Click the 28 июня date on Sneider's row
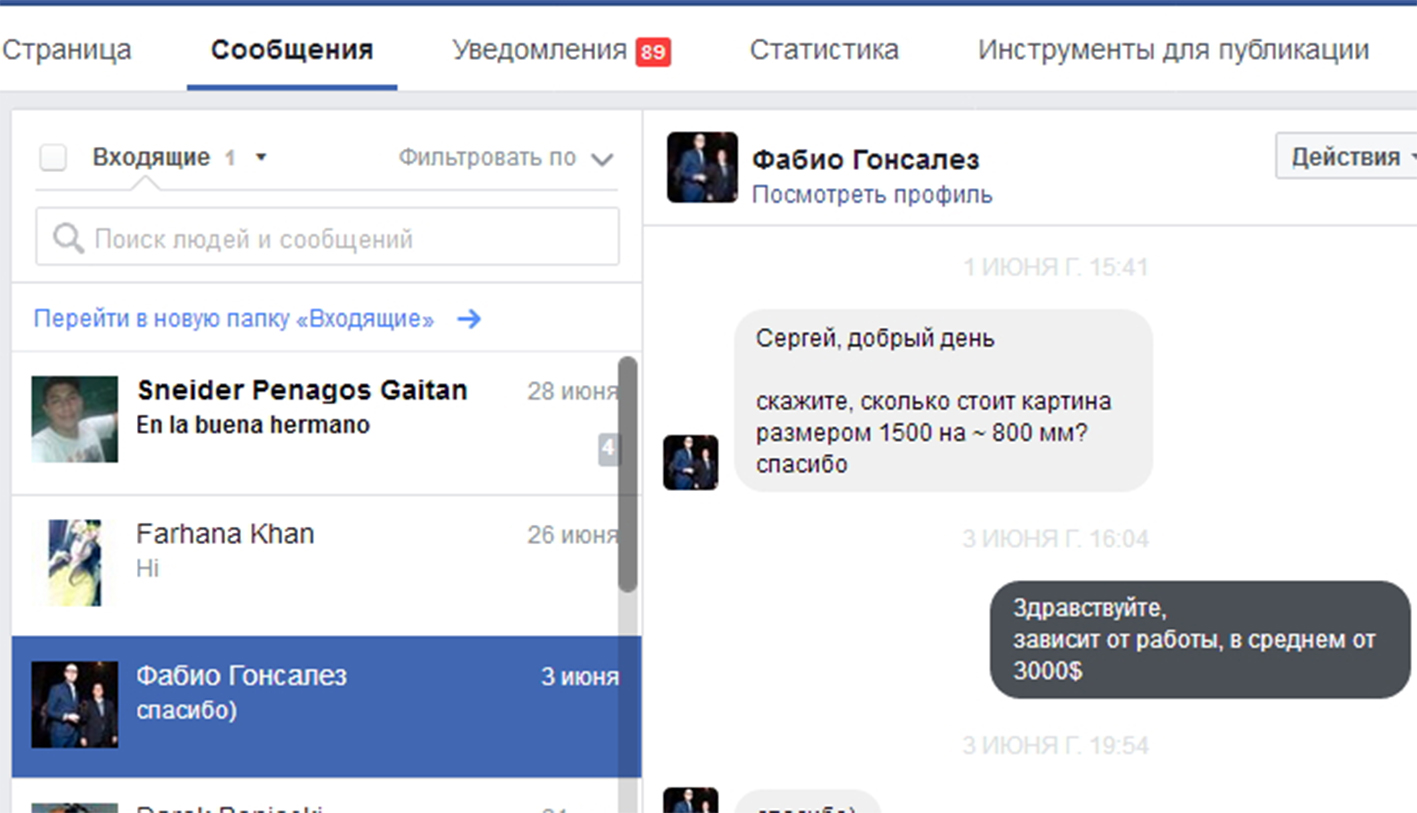 (x=573, y=391)
